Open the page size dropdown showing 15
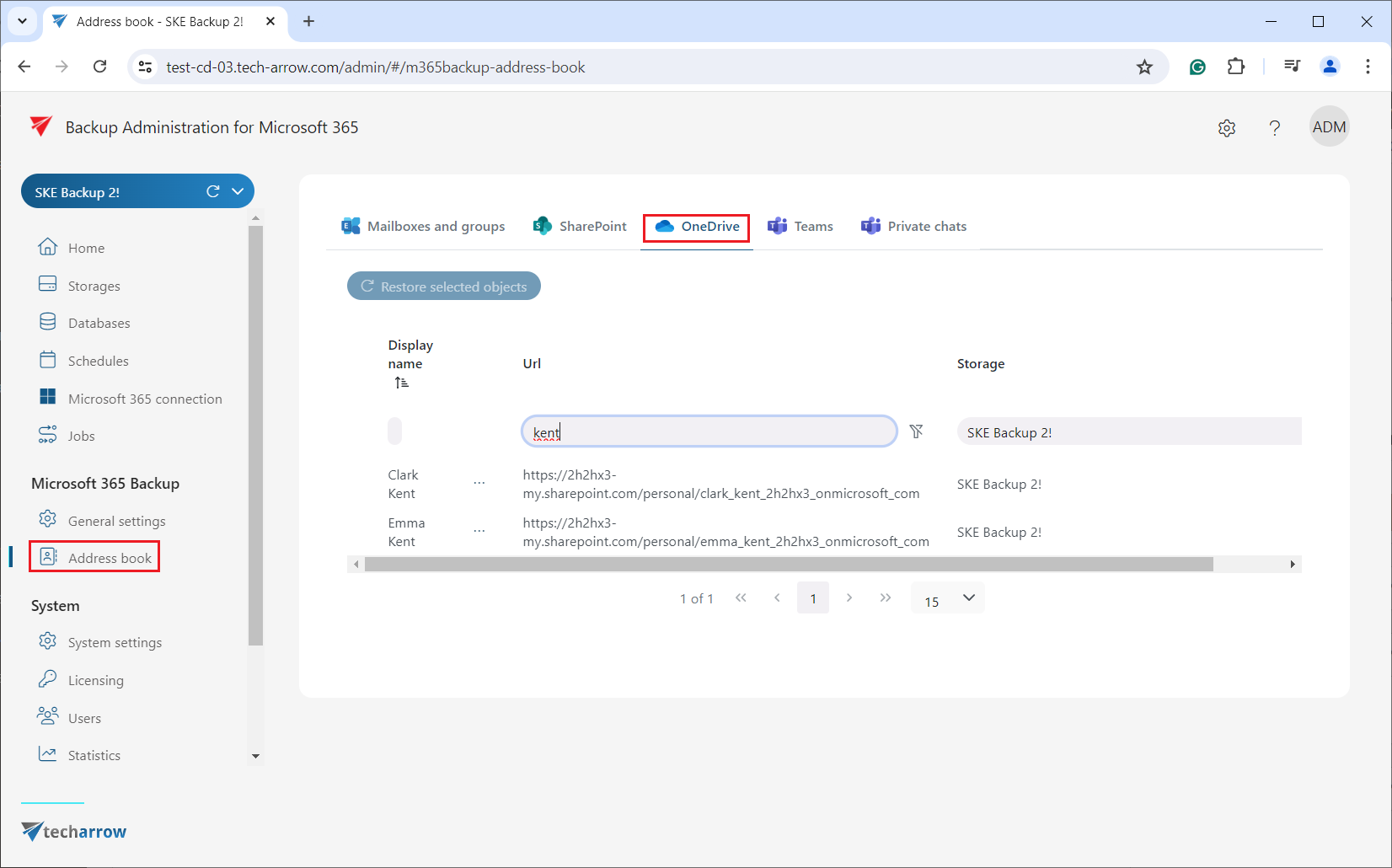The image size is (1392, 868). point(948,598)
